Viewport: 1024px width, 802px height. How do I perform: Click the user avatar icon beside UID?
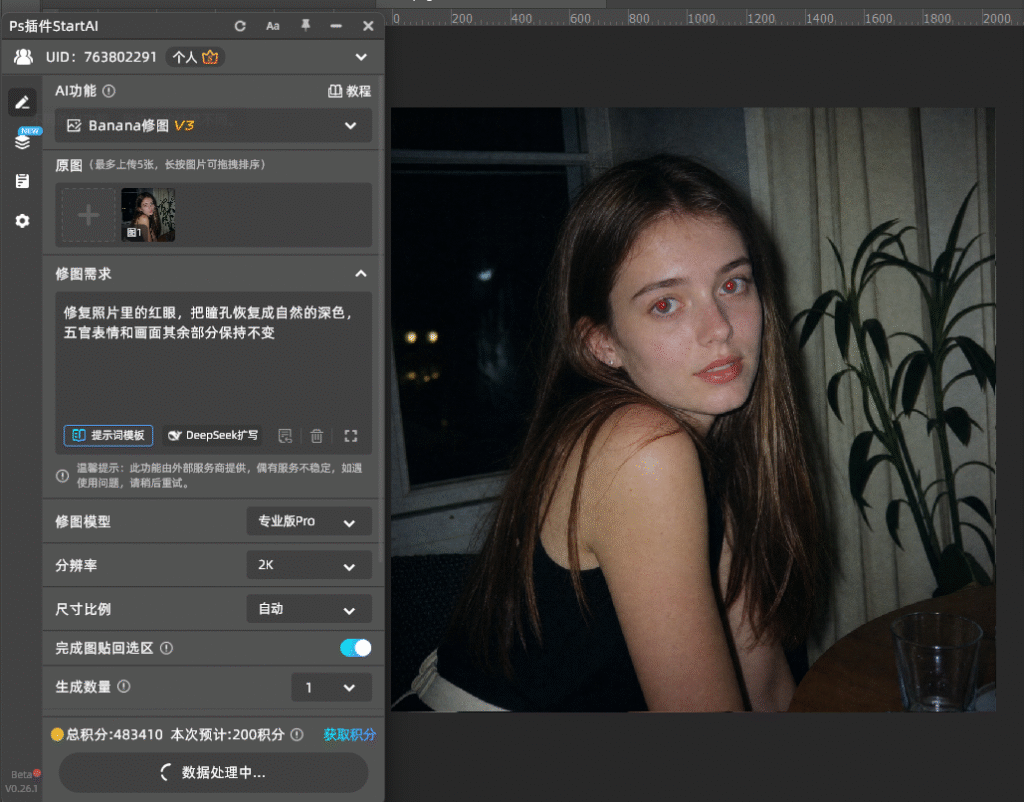point(24,57)
